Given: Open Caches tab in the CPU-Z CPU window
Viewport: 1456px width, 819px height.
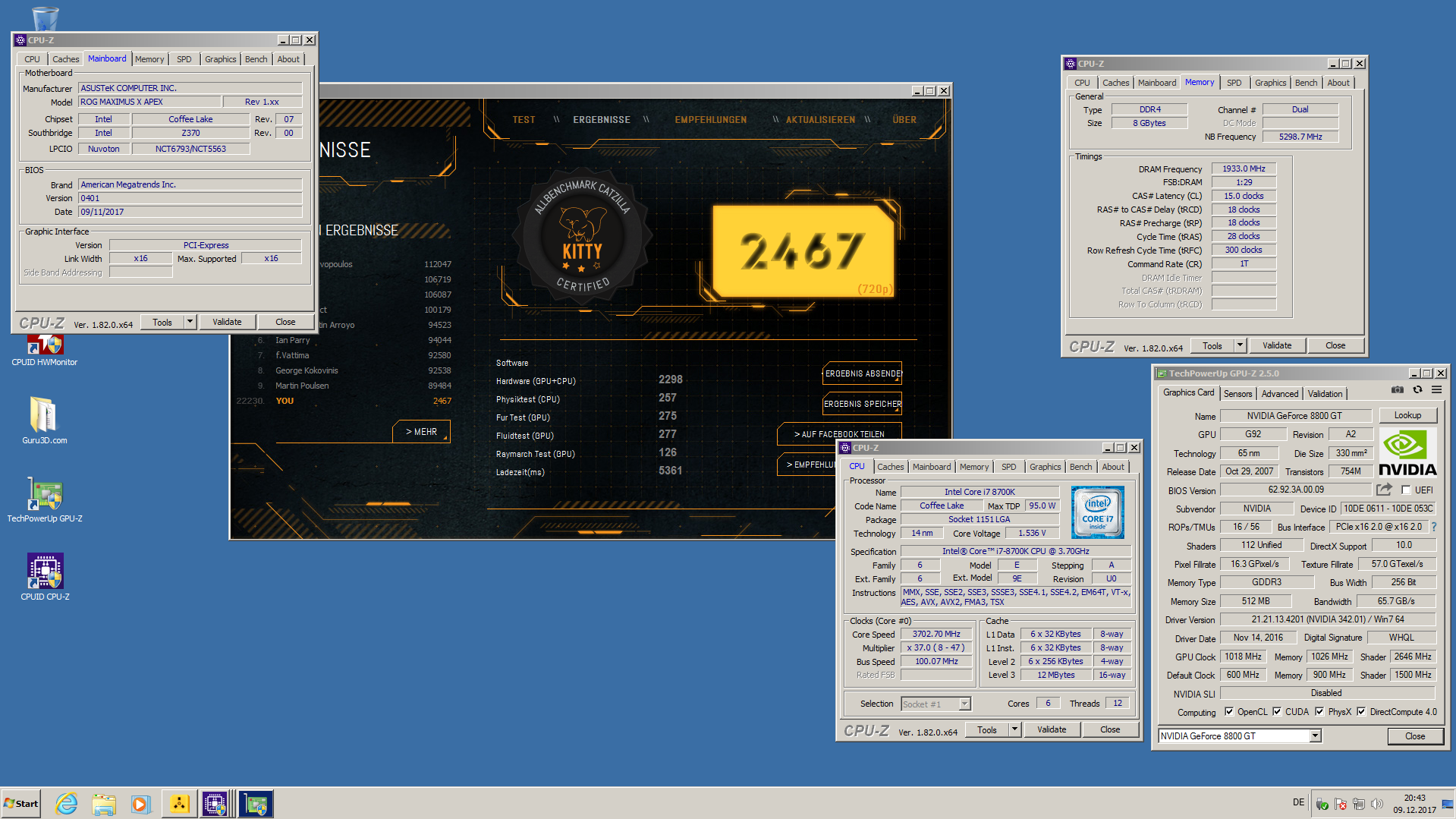Looking at the screenshot, I should [890, 467].
